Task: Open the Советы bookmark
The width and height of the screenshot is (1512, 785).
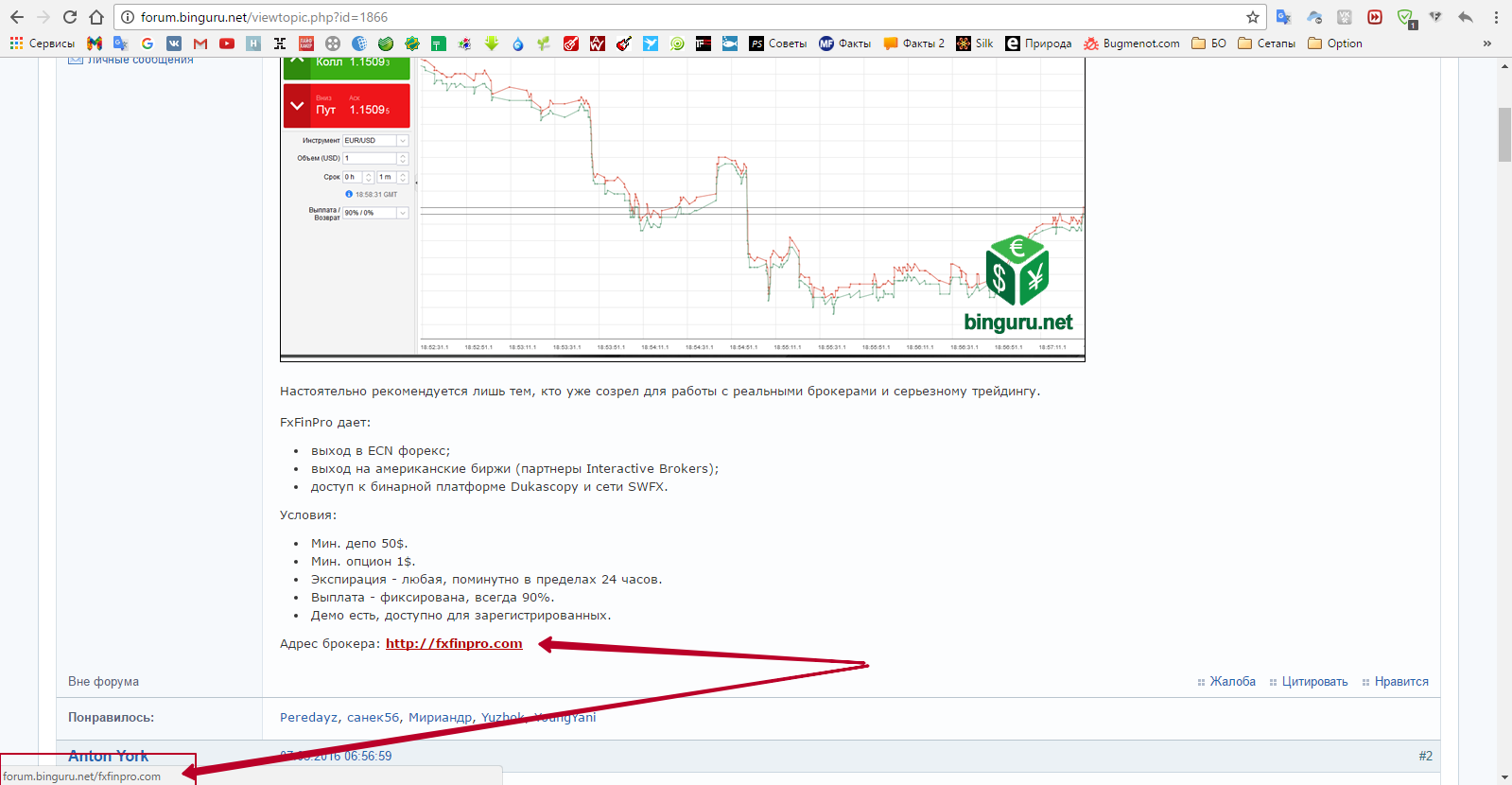Action: click(x=778, y=44)
